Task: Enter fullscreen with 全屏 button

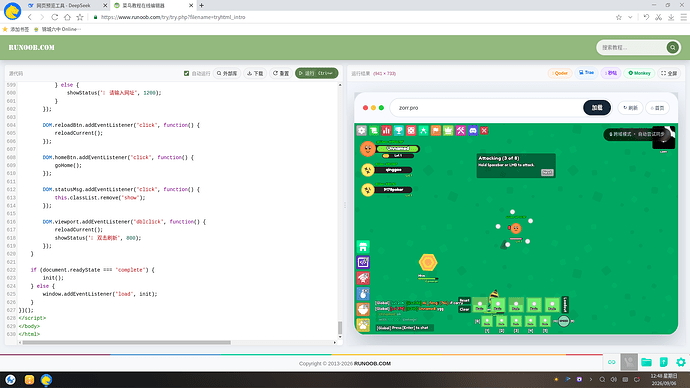Action: (669, 73)
